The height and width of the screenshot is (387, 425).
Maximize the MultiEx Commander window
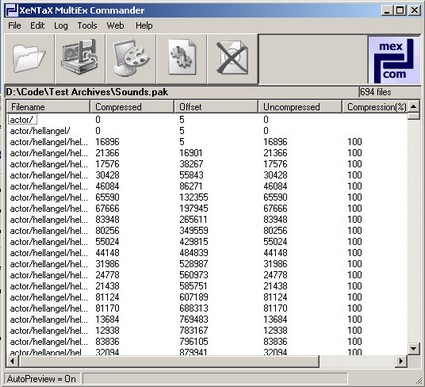400,10
